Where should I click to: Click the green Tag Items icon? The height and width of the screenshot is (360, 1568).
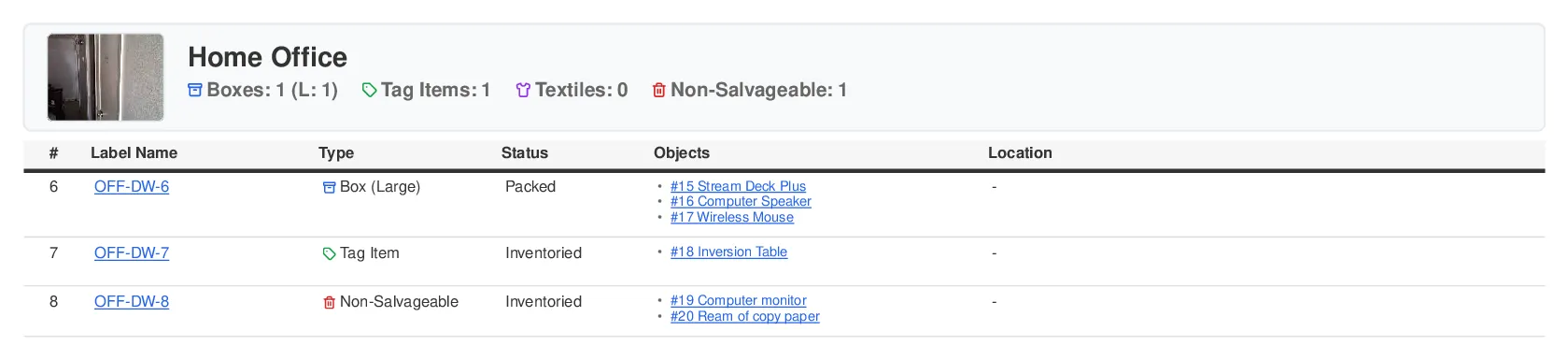click(369, 91)
